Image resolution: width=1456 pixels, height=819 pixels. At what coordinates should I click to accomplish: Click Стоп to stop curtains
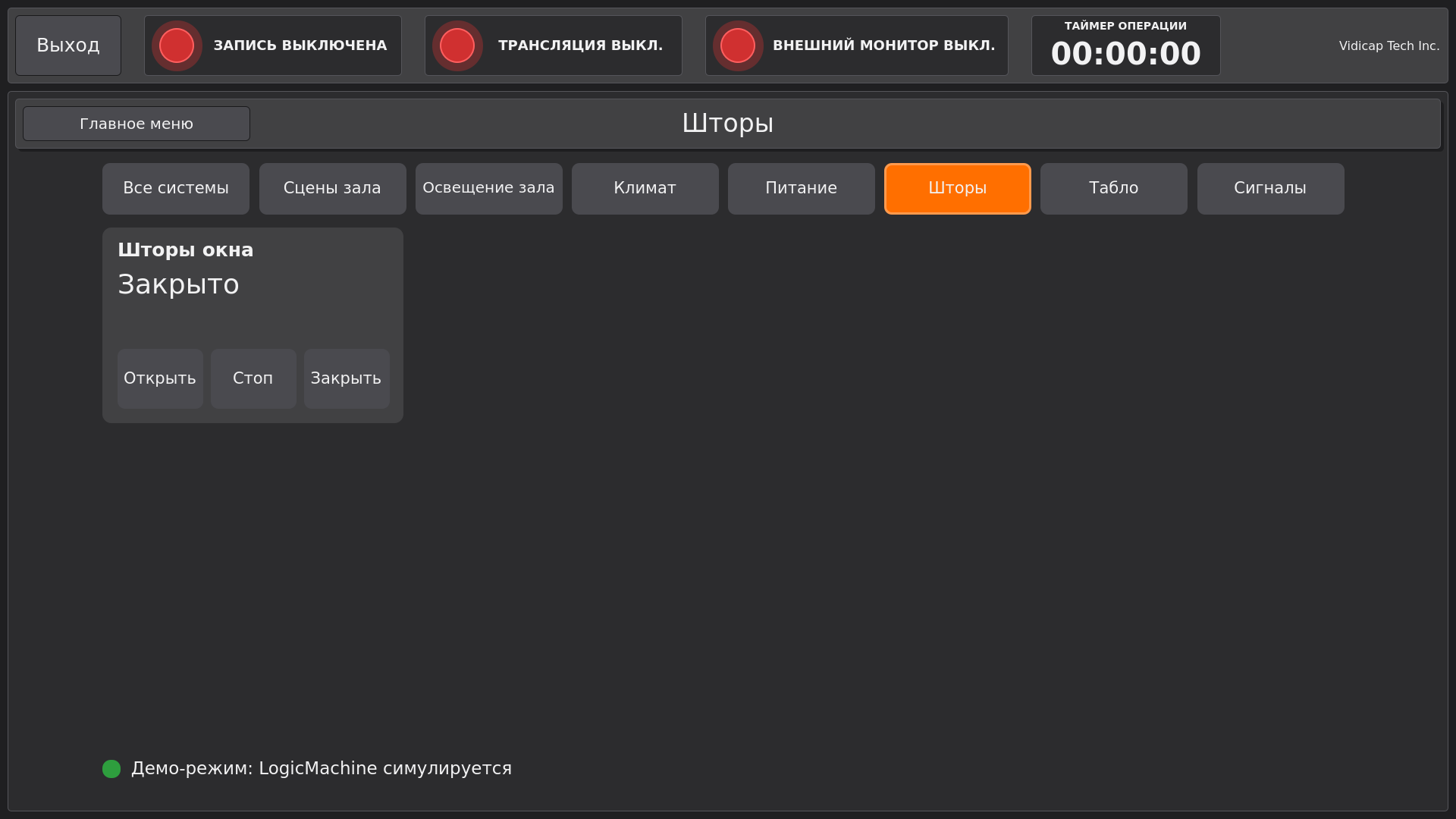pyautogui.click(x=253, y=379)
